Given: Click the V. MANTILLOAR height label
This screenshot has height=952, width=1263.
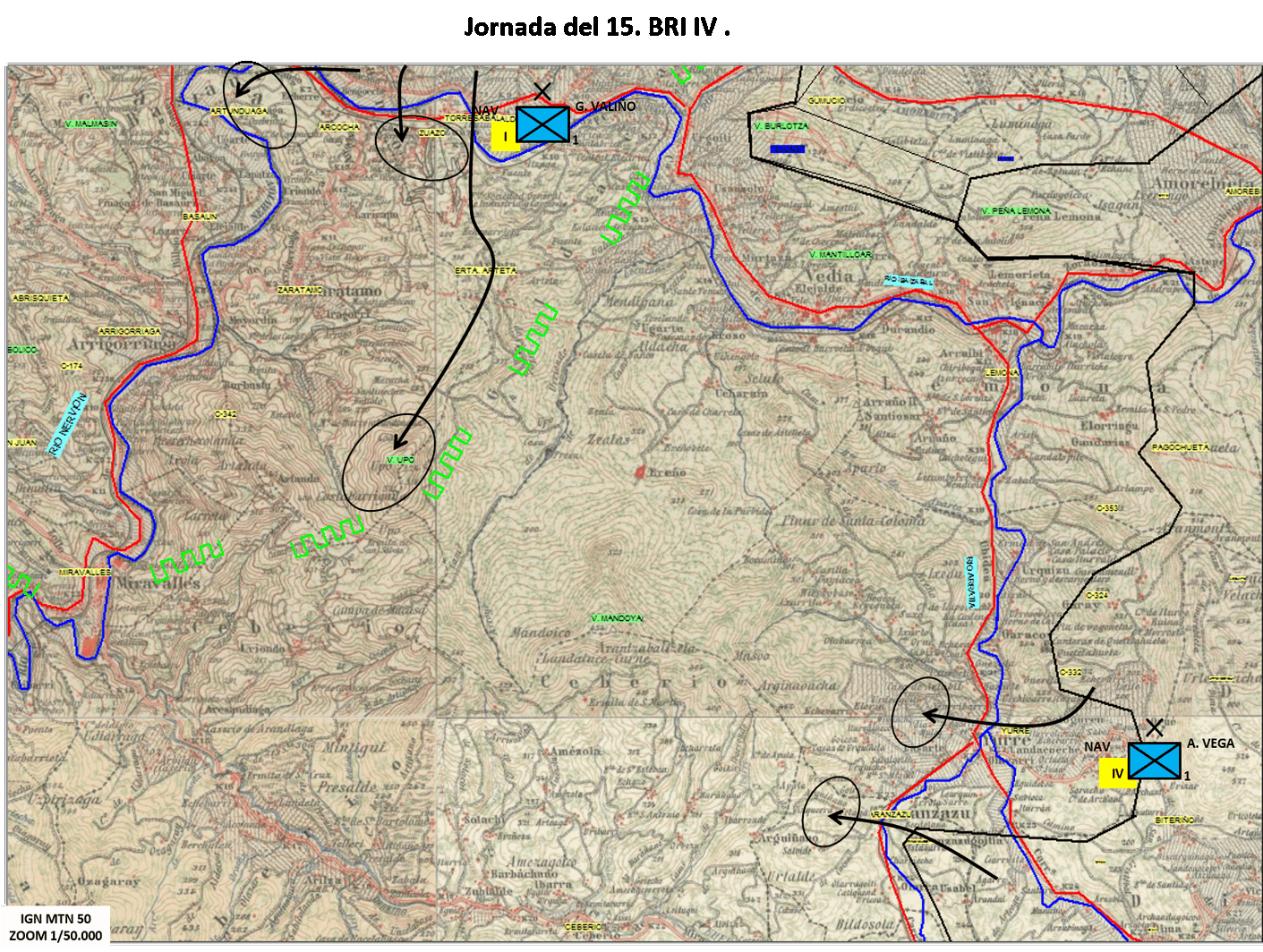Looking at the screenshot, I should [840, 255].
